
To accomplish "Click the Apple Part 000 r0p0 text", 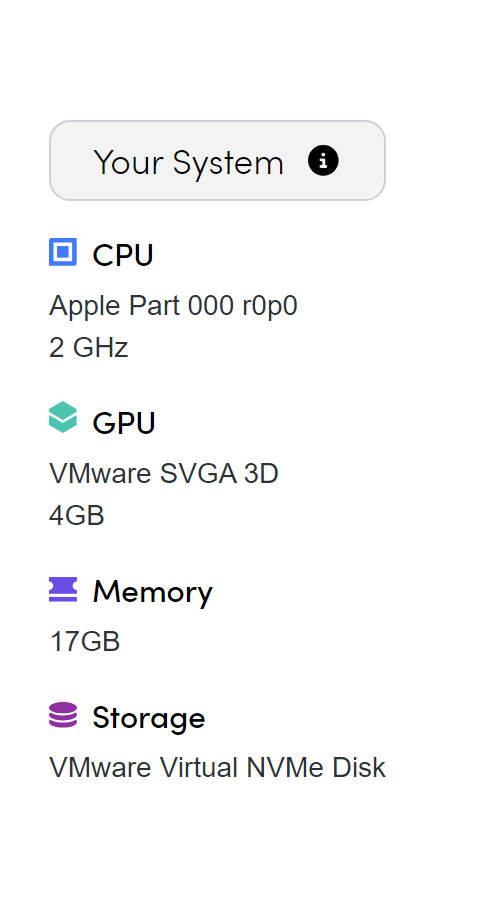I will tap(173, 306).
